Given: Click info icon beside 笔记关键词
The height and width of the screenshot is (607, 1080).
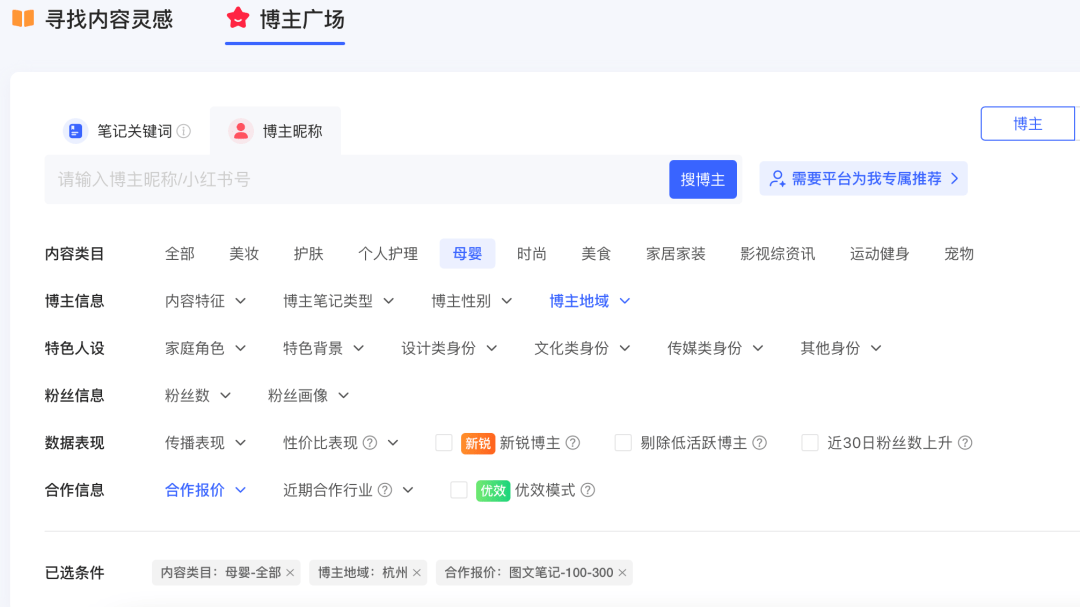Looking at the screenshot, I should click(x=184, y=131).
